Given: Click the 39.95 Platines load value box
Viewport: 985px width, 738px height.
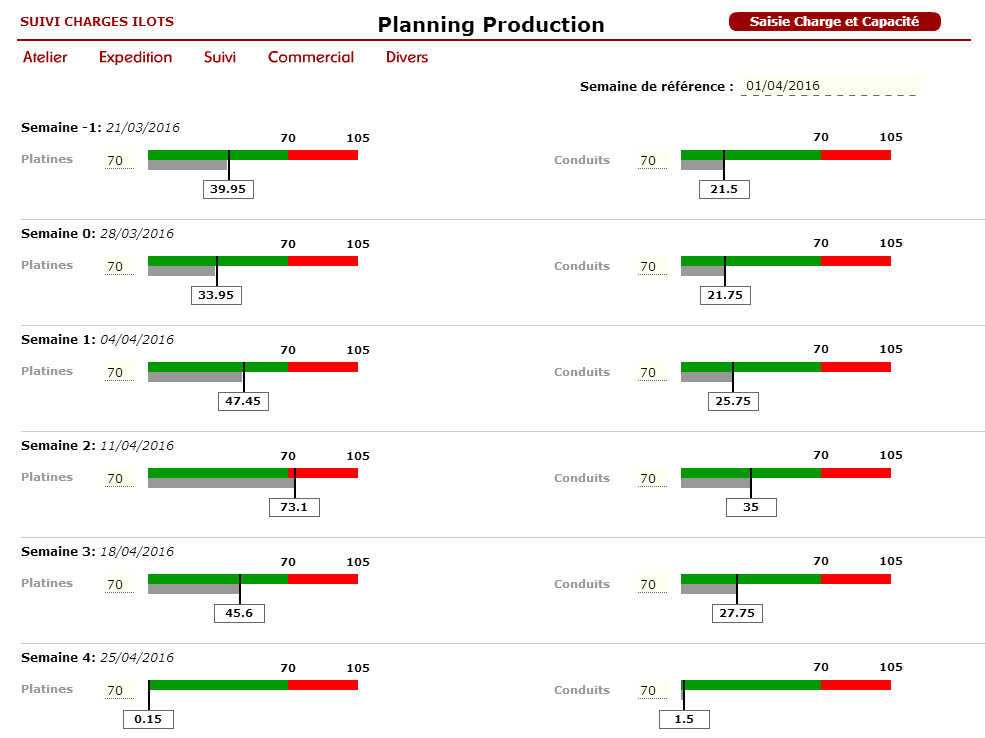Looking at the screenshot, I should [x=228, y=189].
